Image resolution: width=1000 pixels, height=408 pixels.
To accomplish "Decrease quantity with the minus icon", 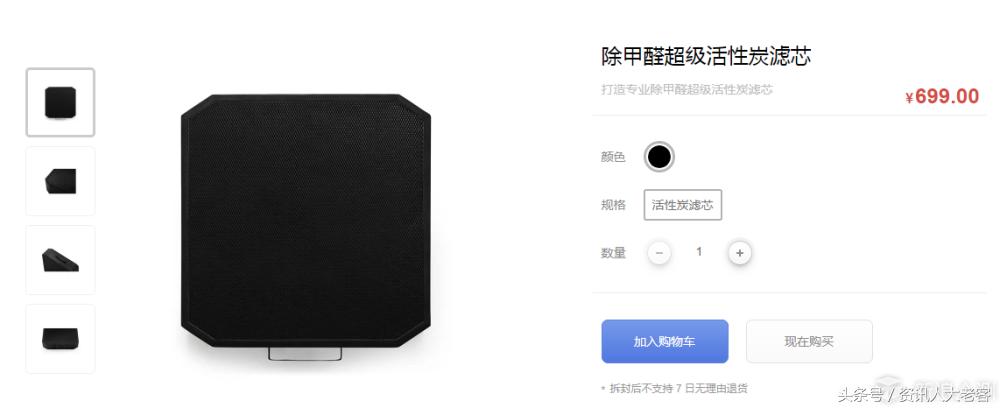I will pyautogui.click(x=659, y=253).
